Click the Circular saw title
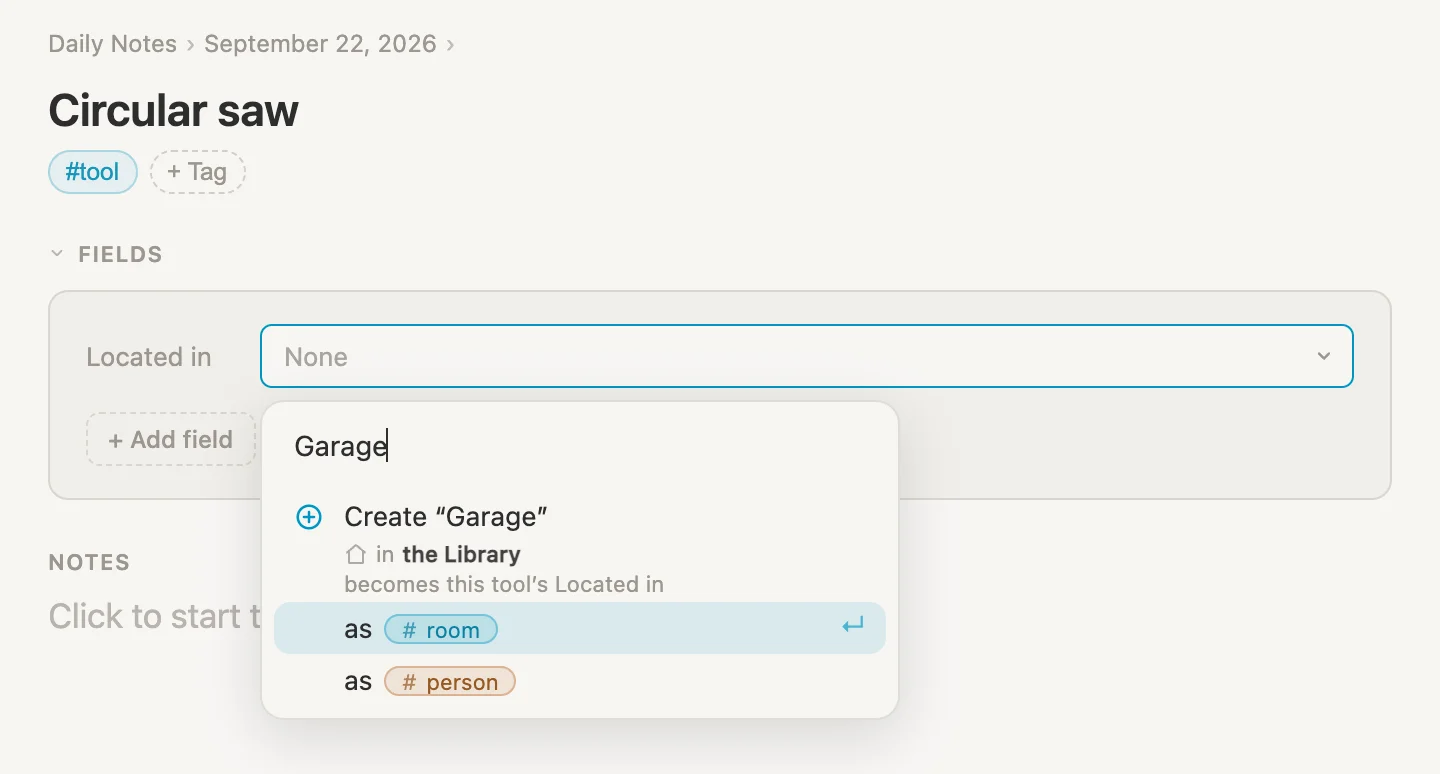 [173, 110]
